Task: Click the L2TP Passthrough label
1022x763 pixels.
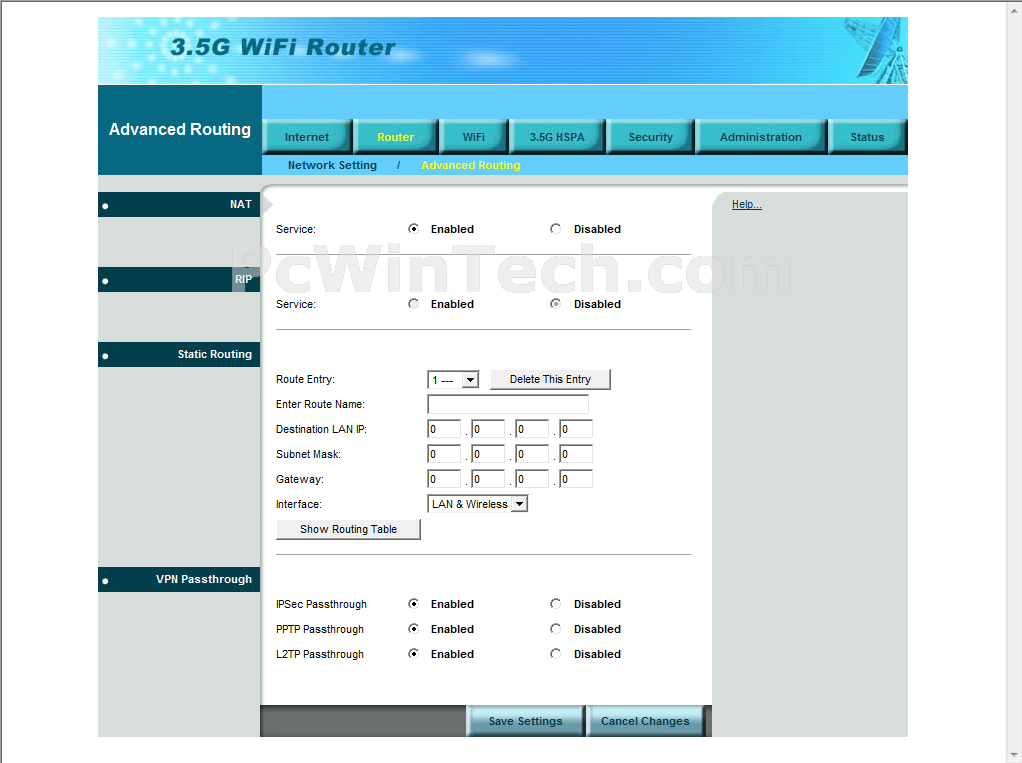Action: [320, 654]
